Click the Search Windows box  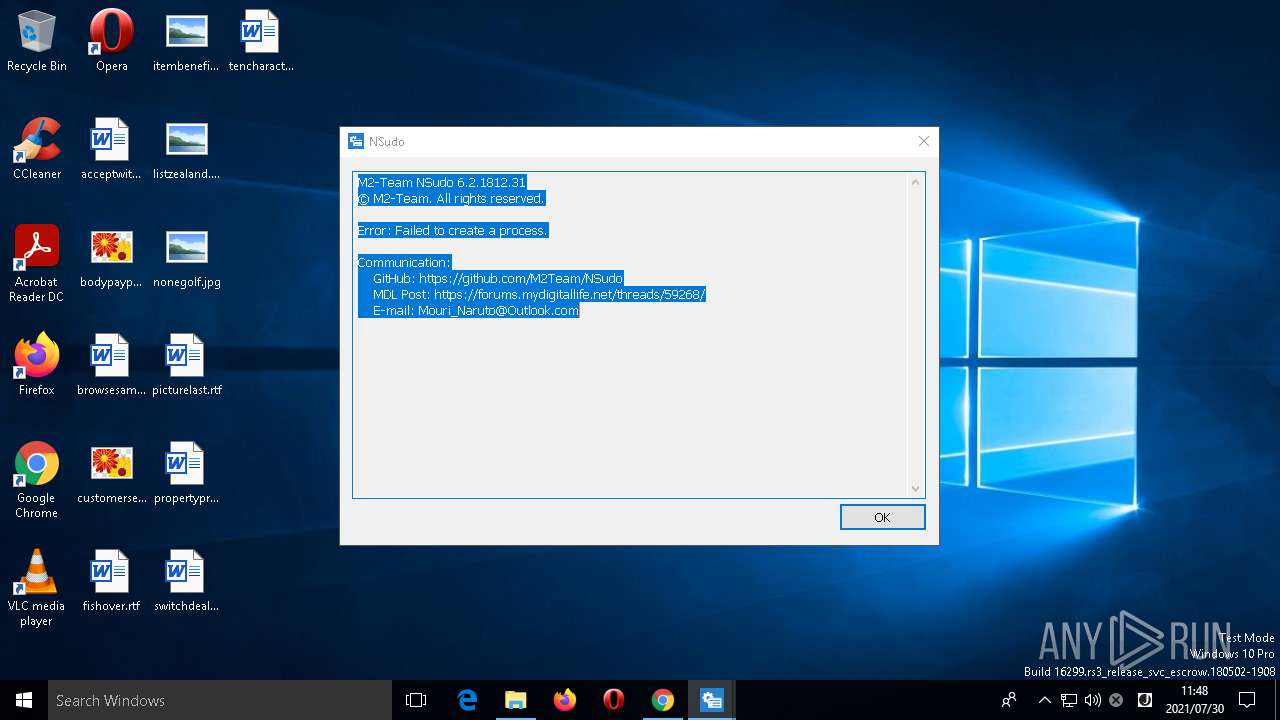(x=220, y=700)
